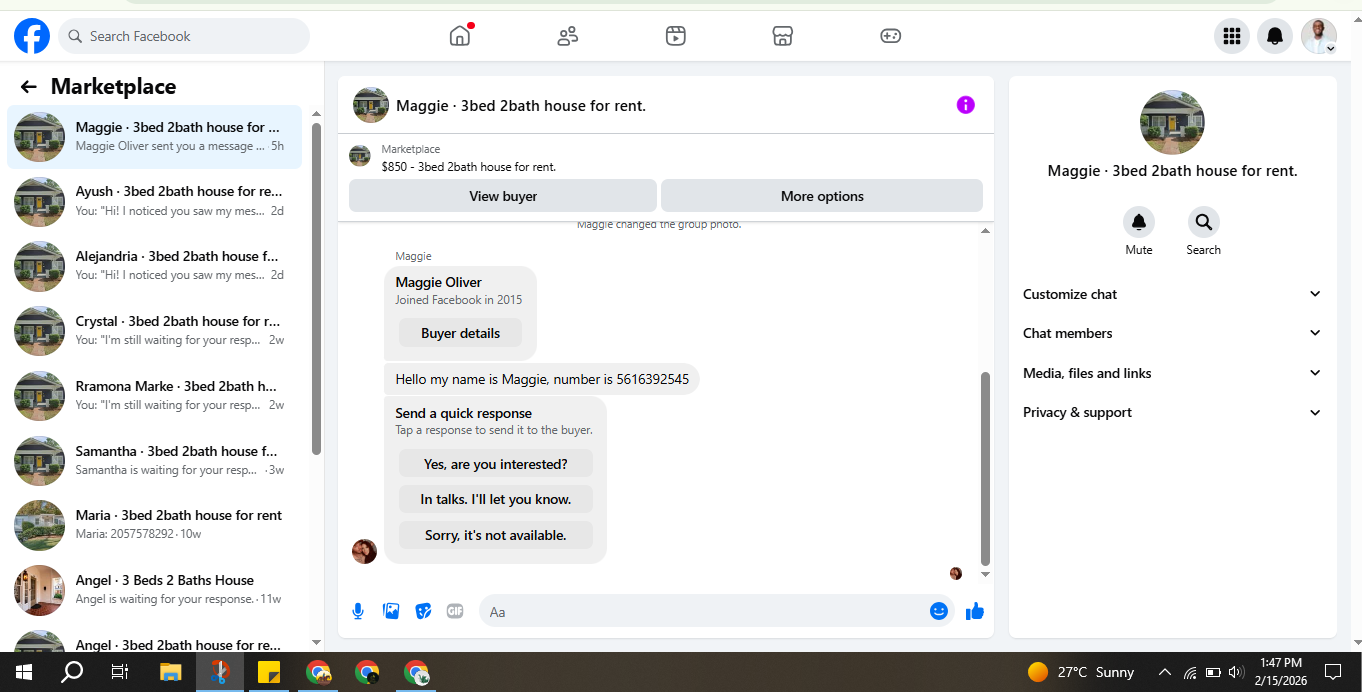Open Windows Start button
The image size is (1362, 692).
[24, 672]
